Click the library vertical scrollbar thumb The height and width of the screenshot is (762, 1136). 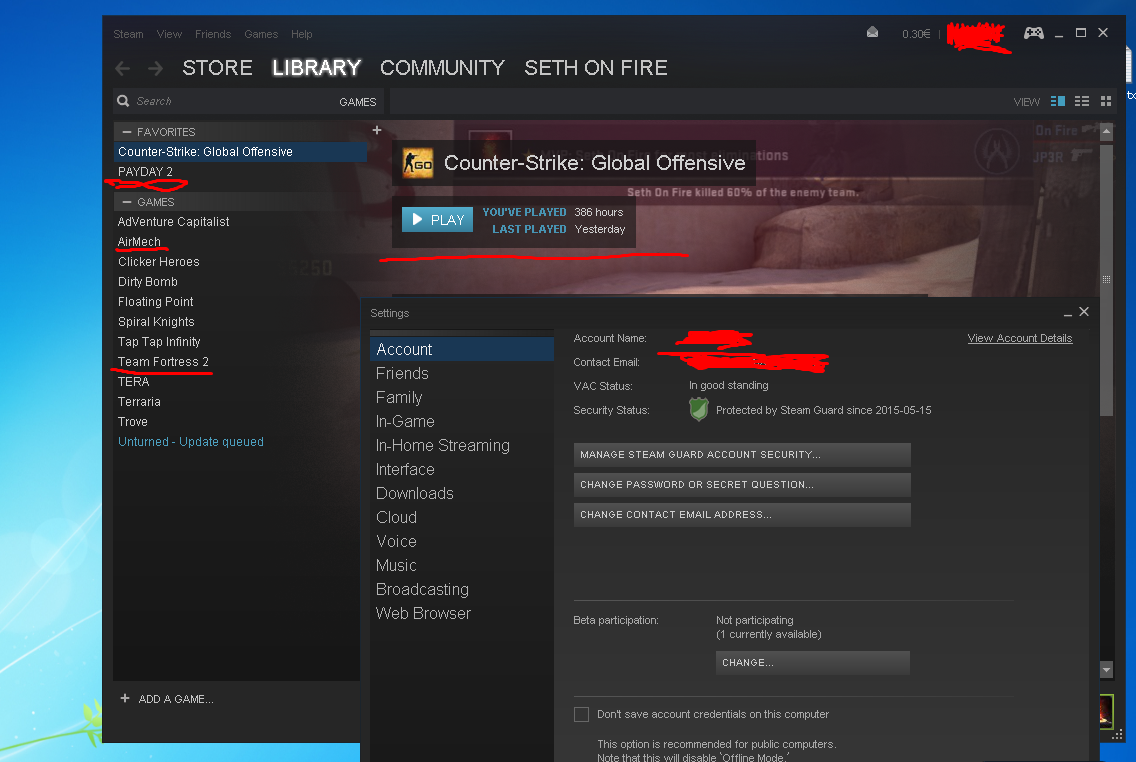click(1106, 279)
